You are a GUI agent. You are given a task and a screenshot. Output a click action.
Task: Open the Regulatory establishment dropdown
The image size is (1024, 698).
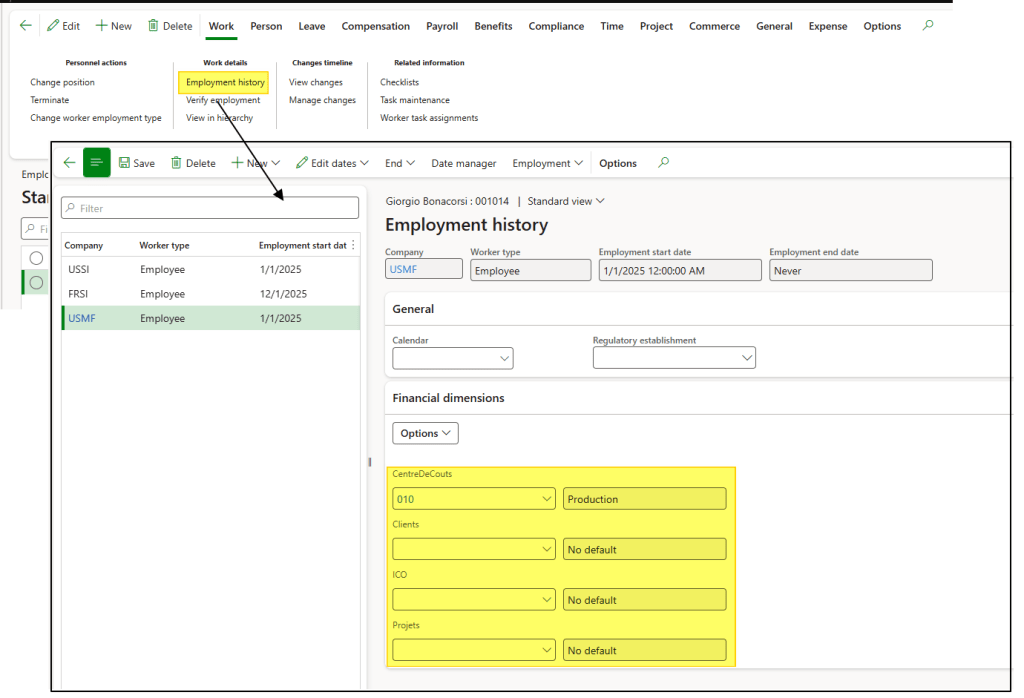(x=745, y=358)
